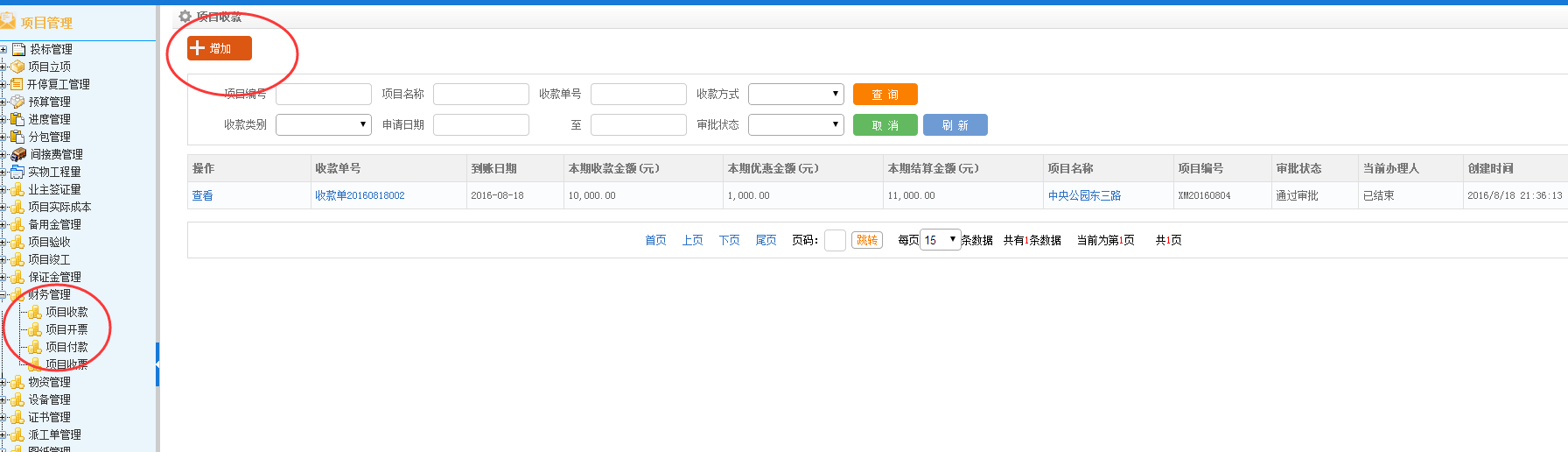Image resolution: width=1568 pixels, height=452 pixels.
Task: Collapse the sidebar with the blue arrow handle
Action: tap(157, 364)
